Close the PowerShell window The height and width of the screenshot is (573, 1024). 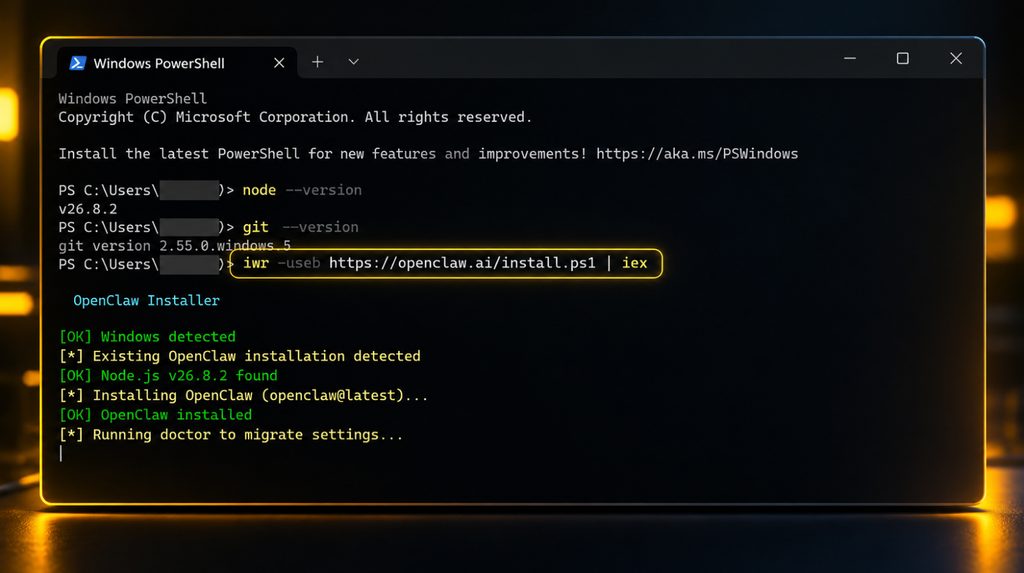click(x=956, y=58)
